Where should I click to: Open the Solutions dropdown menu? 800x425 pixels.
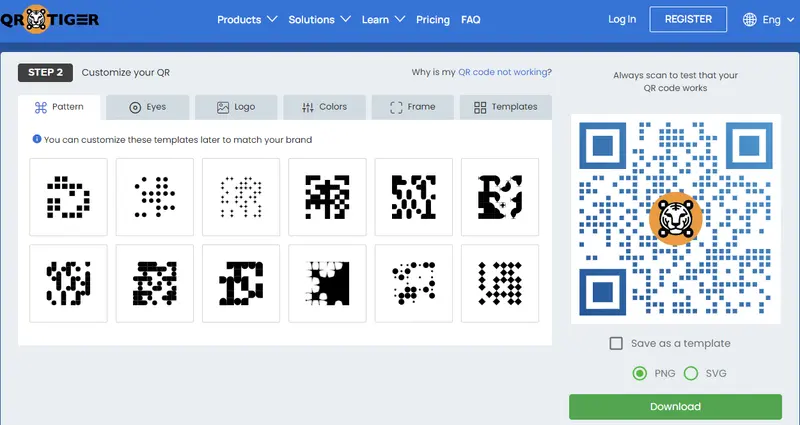(x=319, y=19)
